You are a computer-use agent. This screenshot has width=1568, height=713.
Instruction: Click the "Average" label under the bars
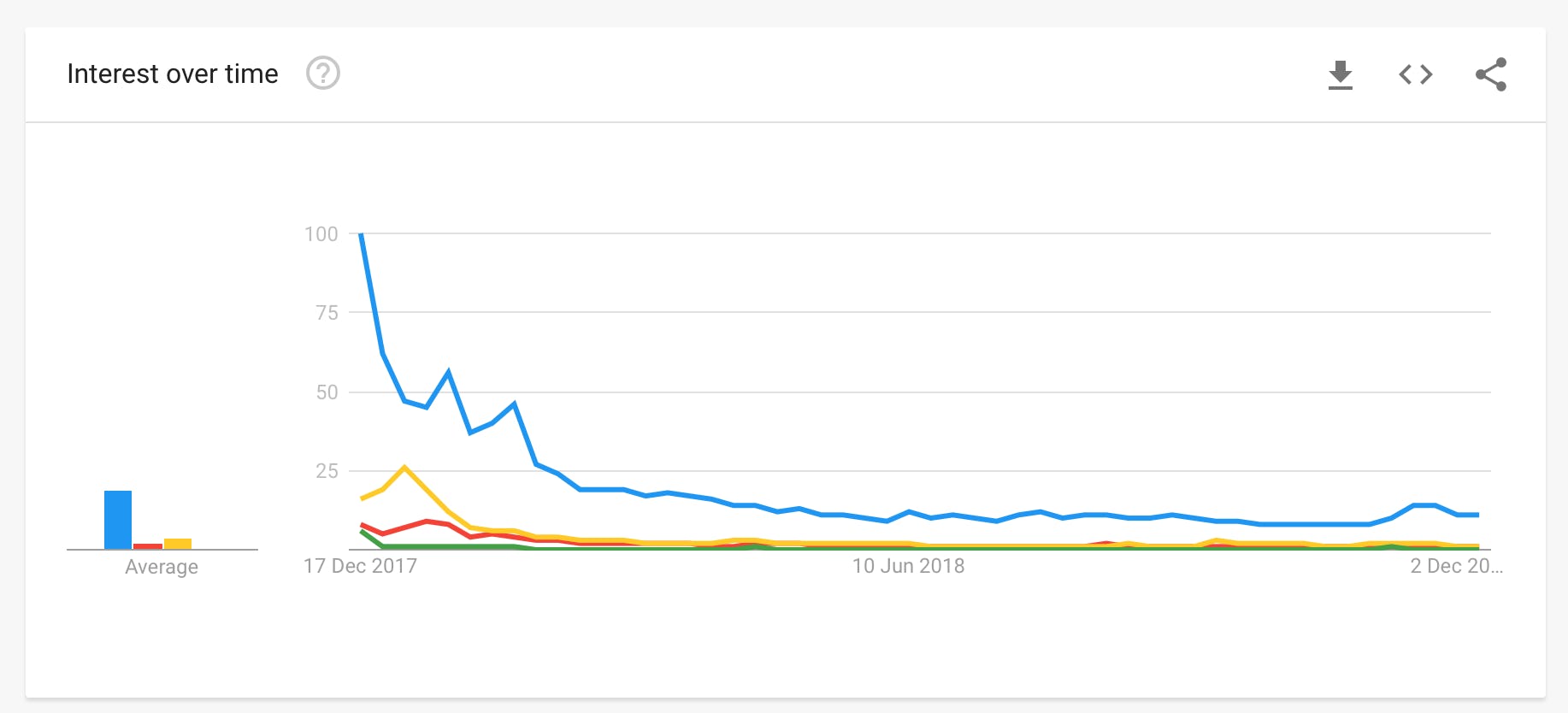coord(162,567)
